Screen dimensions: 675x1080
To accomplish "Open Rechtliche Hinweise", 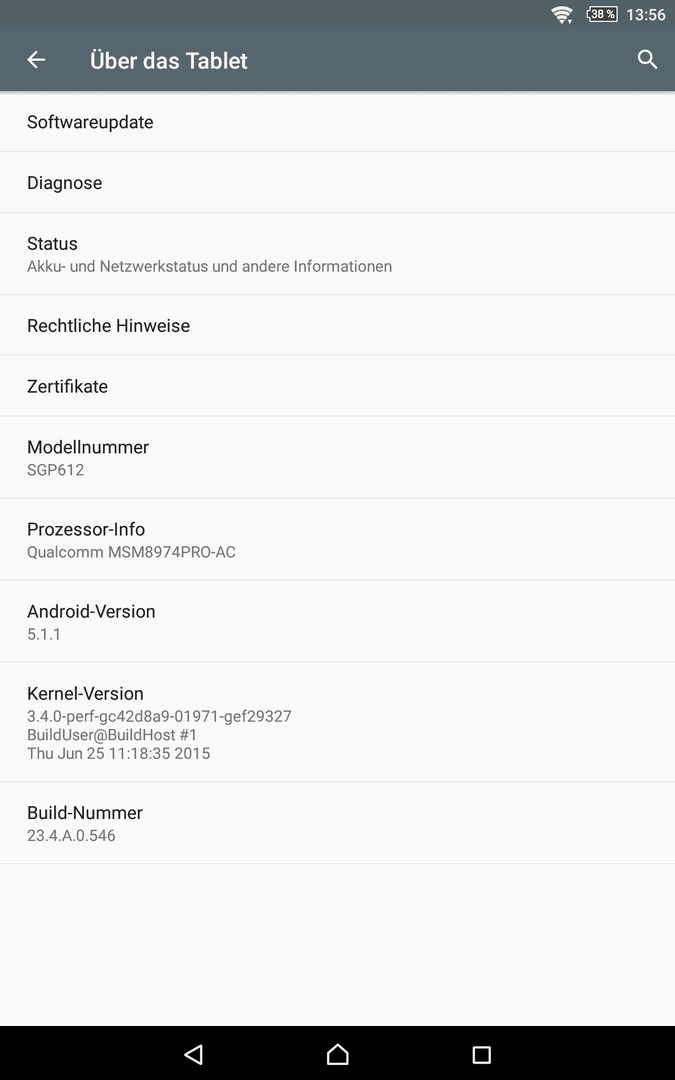I will coord(338,326).
